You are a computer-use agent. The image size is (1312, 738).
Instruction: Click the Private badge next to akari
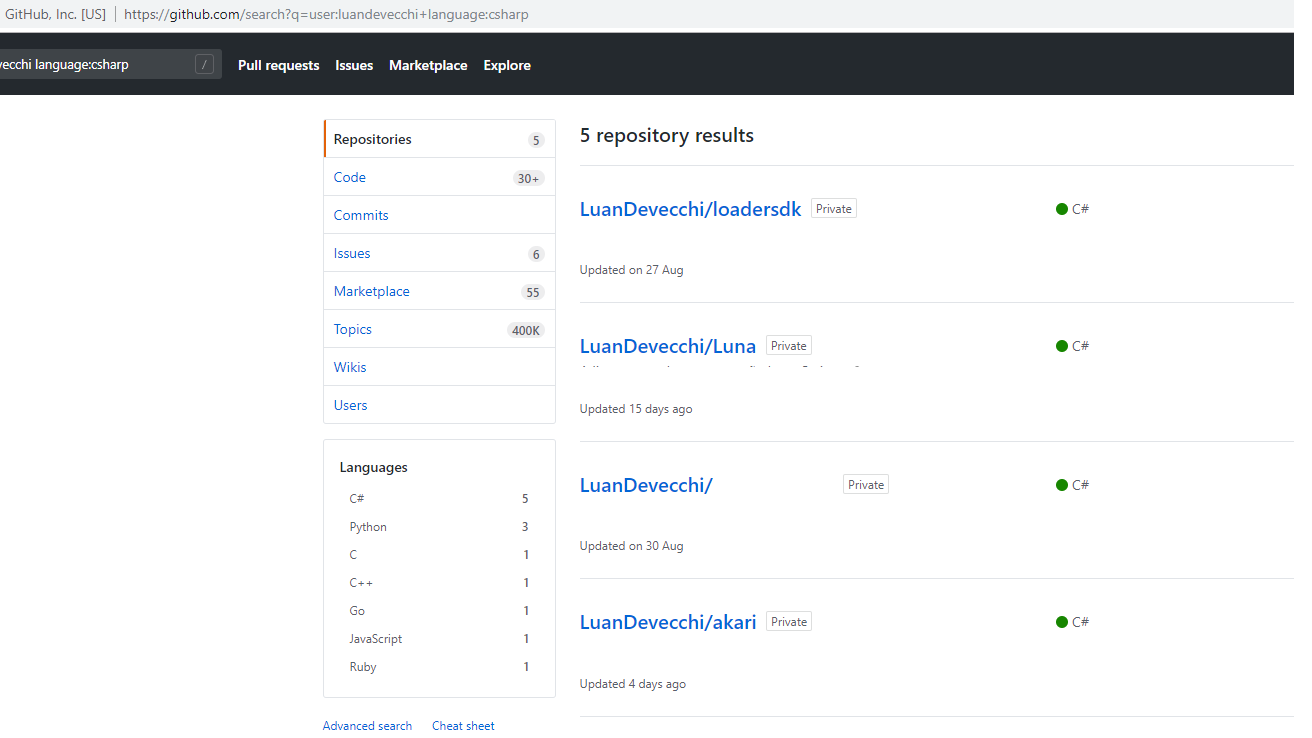pos(789,622)
